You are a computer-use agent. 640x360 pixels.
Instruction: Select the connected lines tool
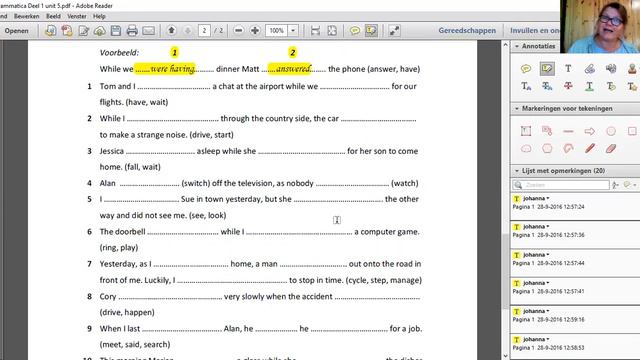(x=568, y=149)
